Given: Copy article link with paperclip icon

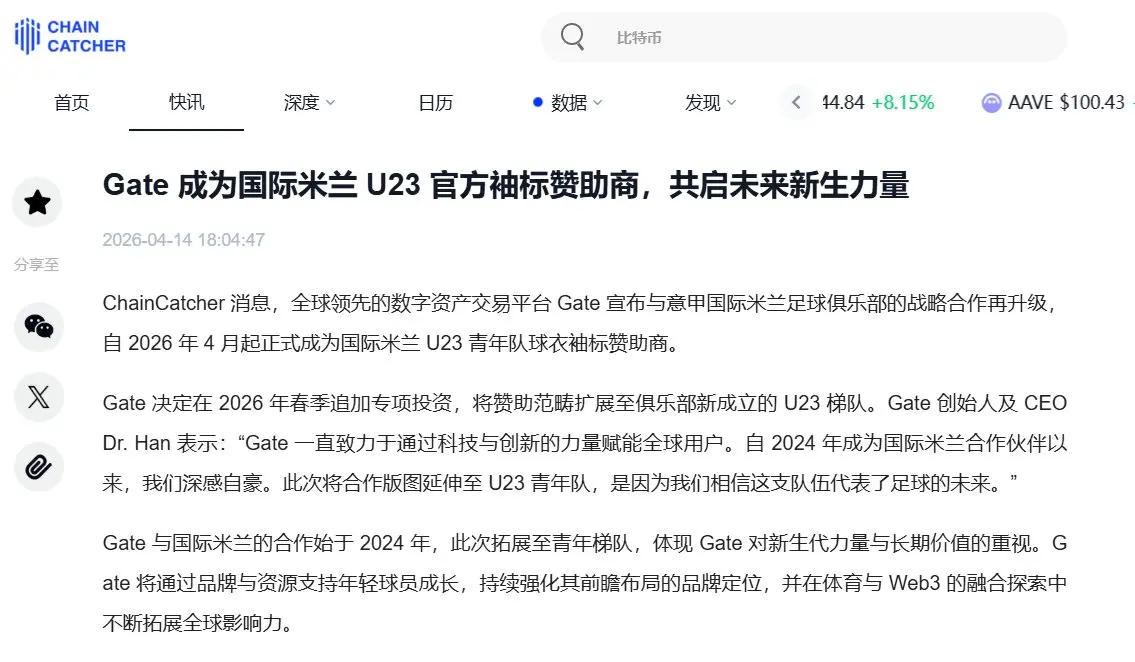Looking at the screenshot, I should (x=38, y=467).
